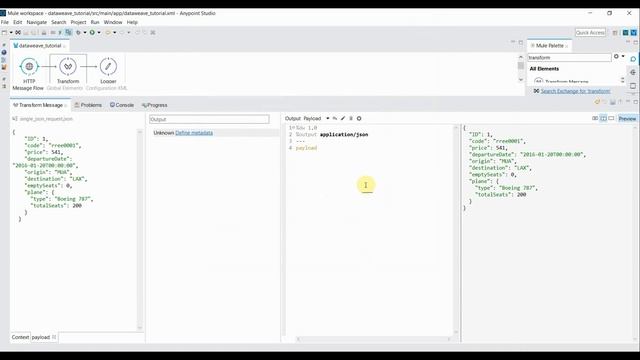Toggle the Preview button
The image size is (640, 360).
[x=627, y=118]
